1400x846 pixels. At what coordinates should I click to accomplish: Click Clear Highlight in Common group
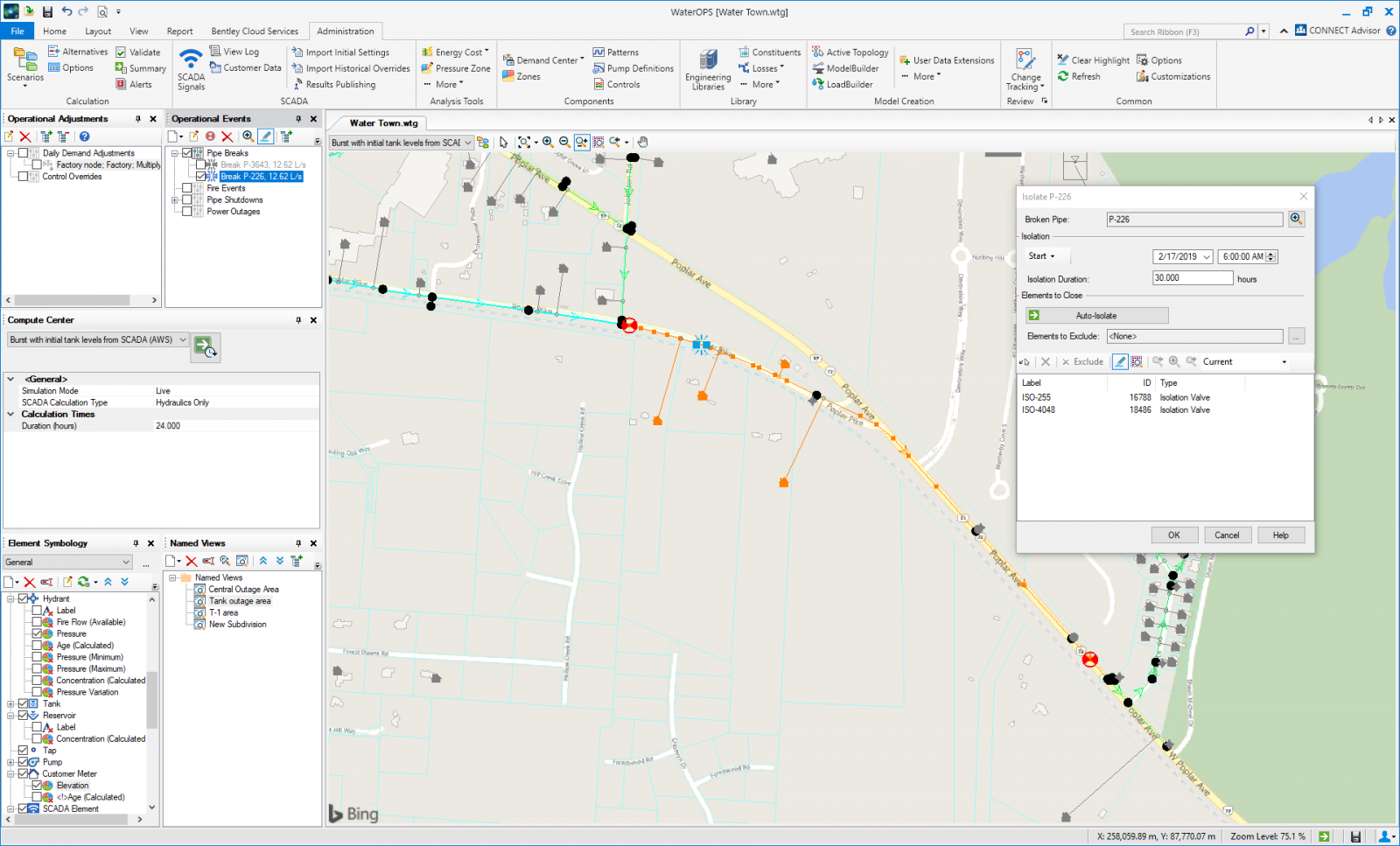click(x=1093, y=60)
